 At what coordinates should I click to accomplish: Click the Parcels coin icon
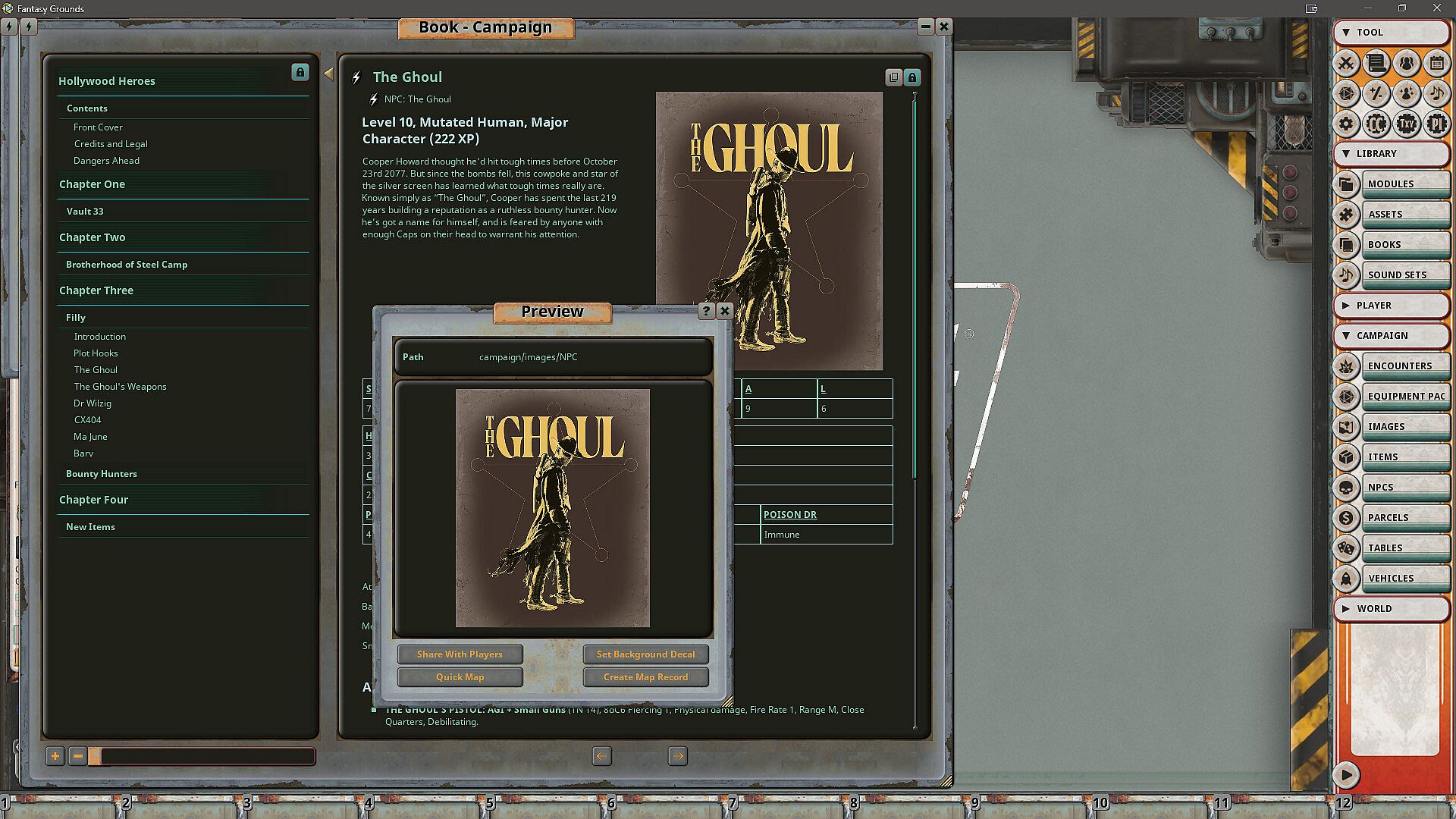pyautogui.click(x=1346, y=518)
